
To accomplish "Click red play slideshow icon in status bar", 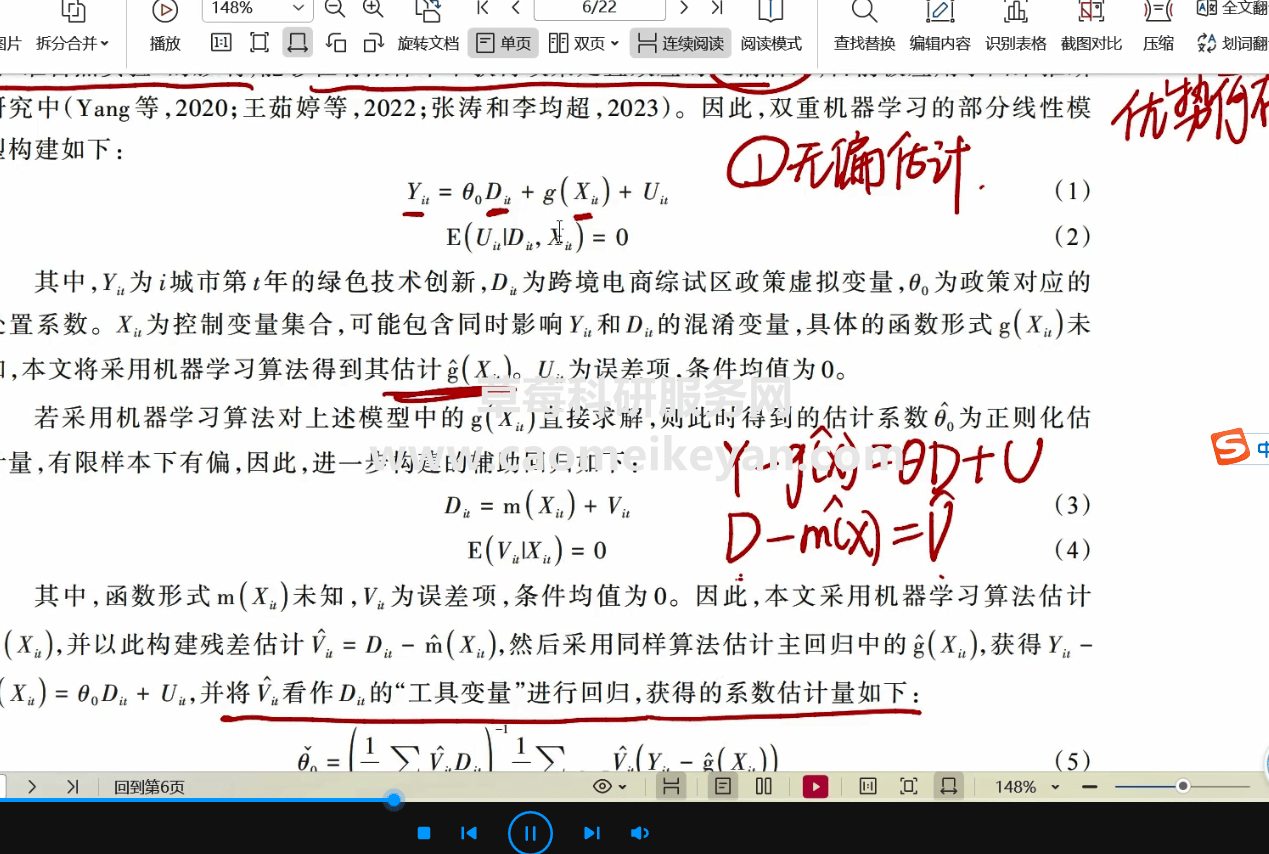I will [815, 787].
